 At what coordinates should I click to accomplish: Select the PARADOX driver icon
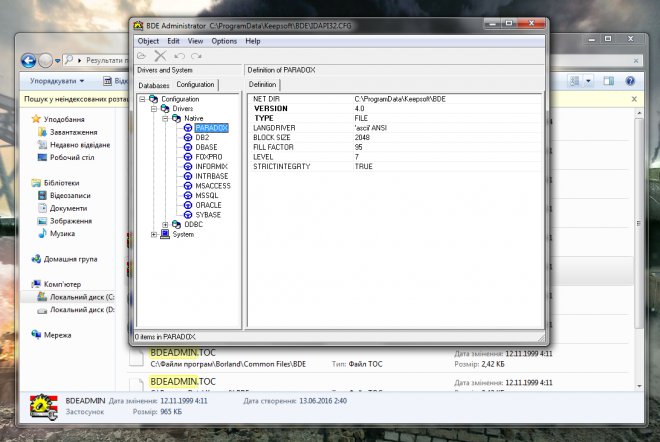point(188,128)
